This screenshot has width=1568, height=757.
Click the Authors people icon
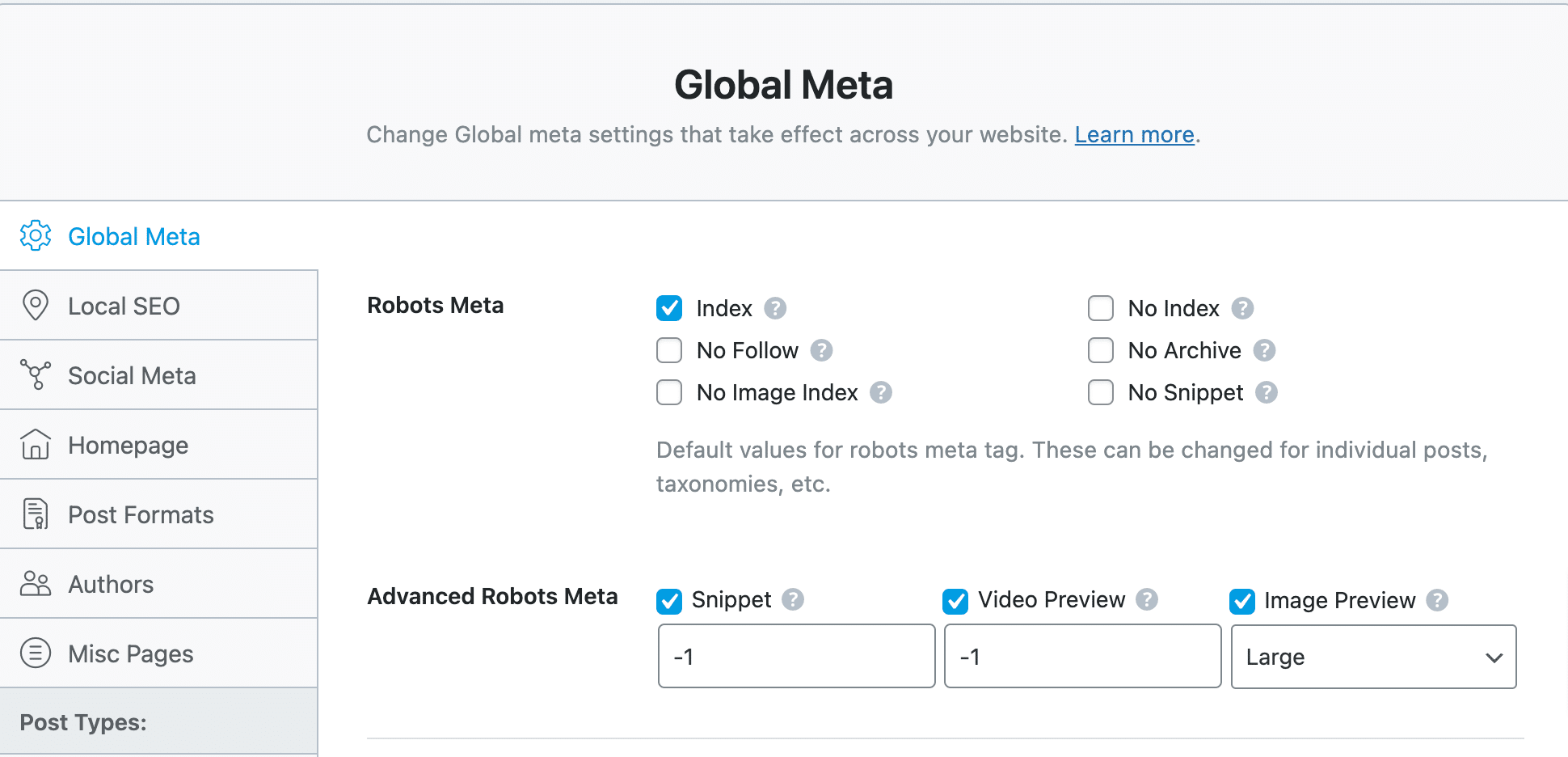pos(35,583)
